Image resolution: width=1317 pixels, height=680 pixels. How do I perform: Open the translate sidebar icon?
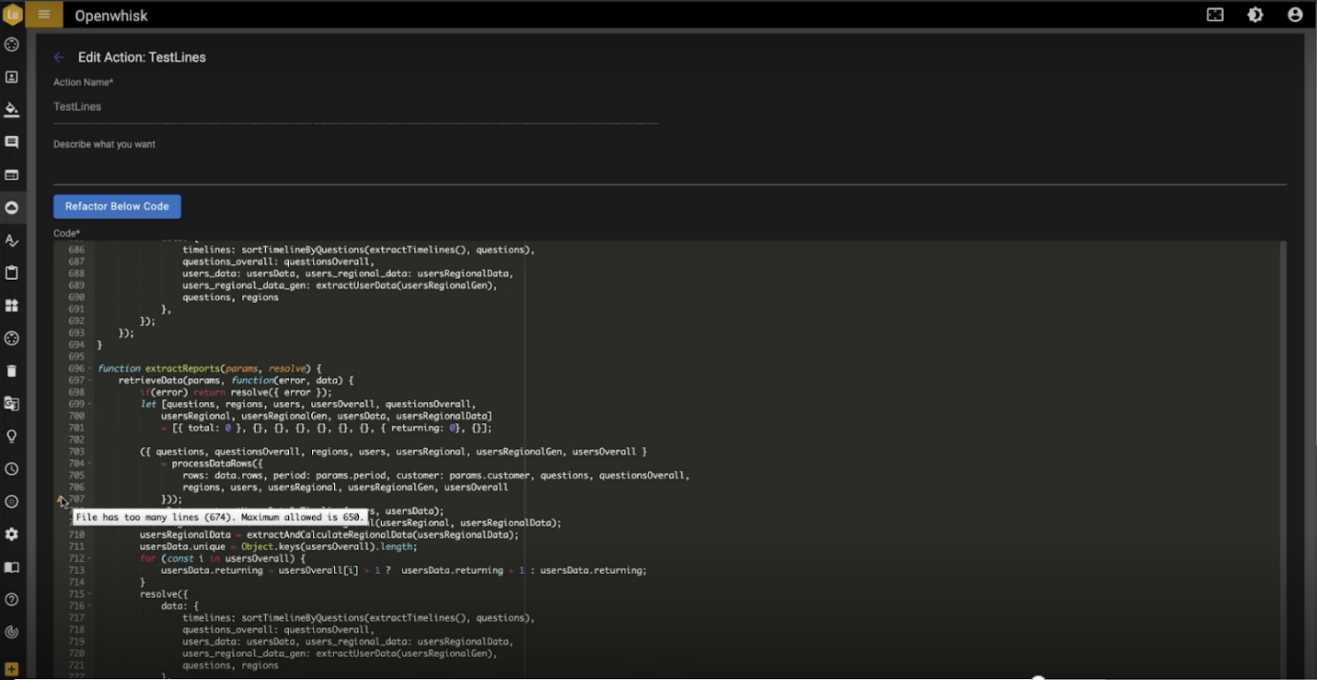click(12, 404)
